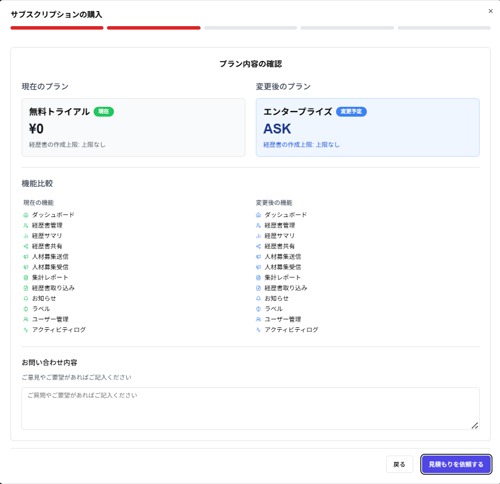500x484 pixels.
Task: Click the 変更後のプラン label
Action: 283,87
